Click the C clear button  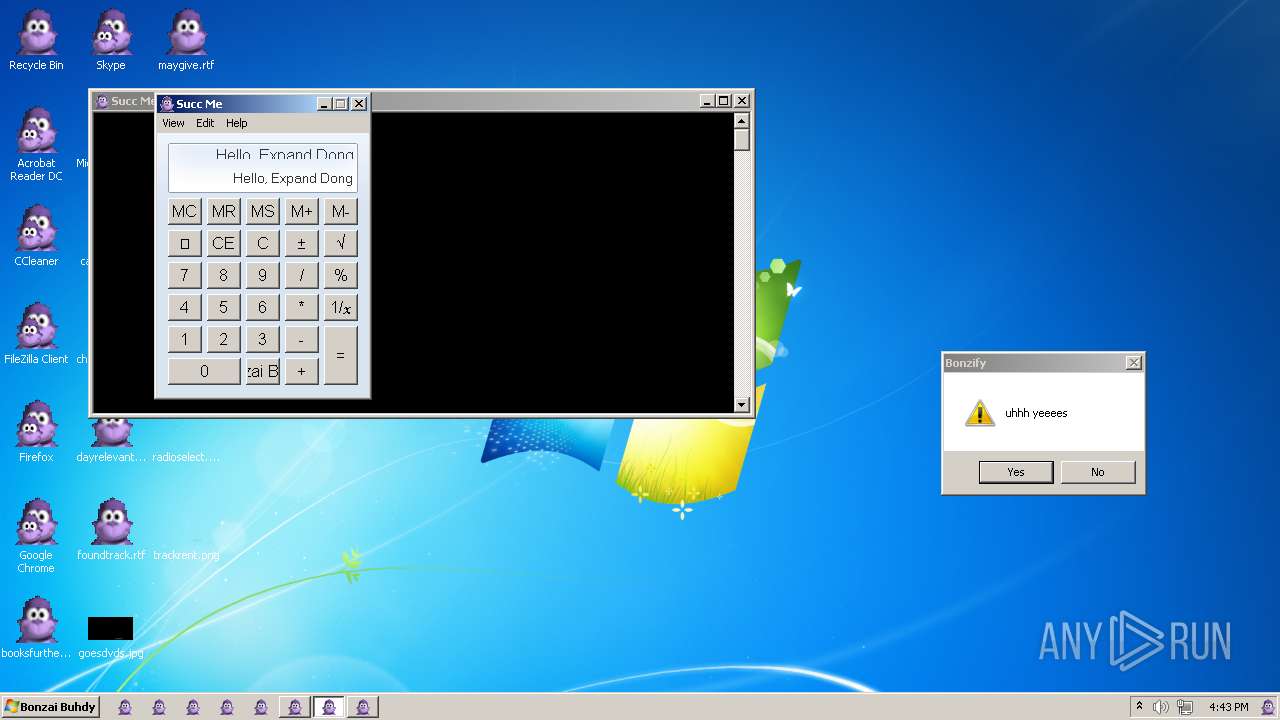(x=262, y=243)
